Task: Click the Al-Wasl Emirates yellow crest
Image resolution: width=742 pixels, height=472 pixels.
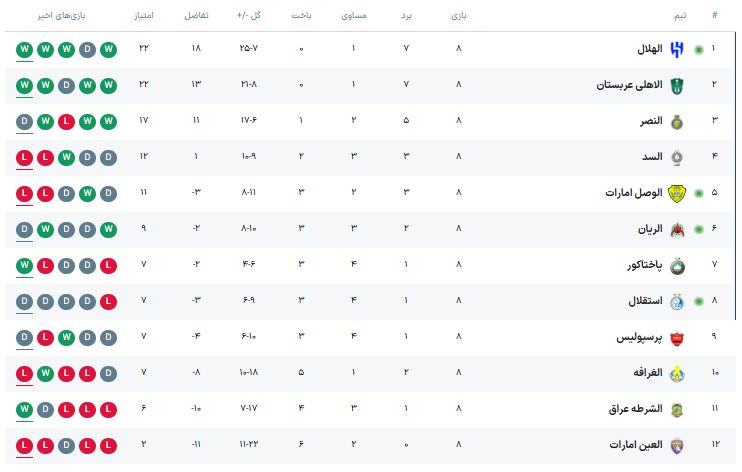Action: coord(676,193)
